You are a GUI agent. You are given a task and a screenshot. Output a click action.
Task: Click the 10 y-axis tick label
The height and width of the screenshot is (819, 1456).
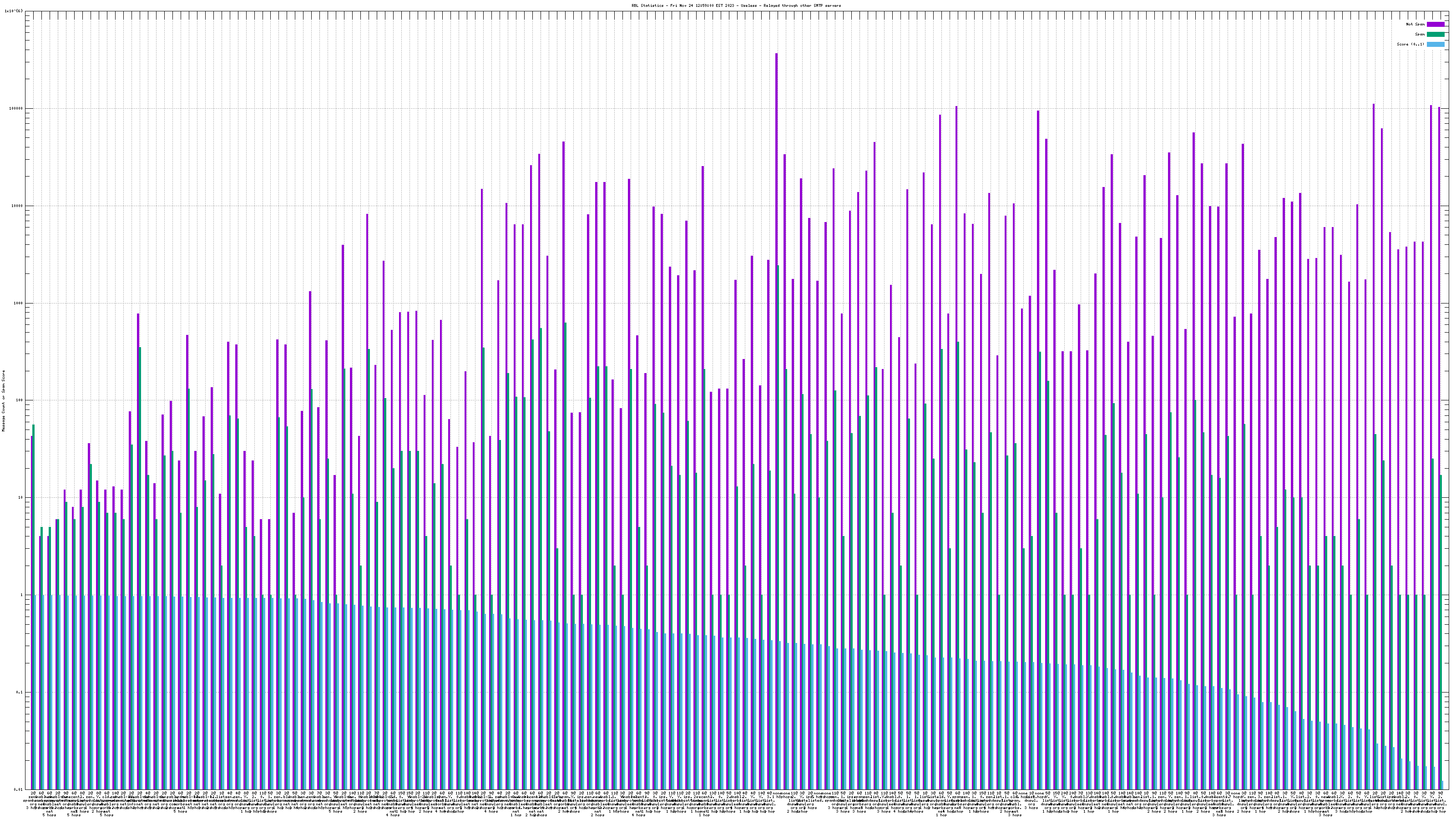click(21, 497)
